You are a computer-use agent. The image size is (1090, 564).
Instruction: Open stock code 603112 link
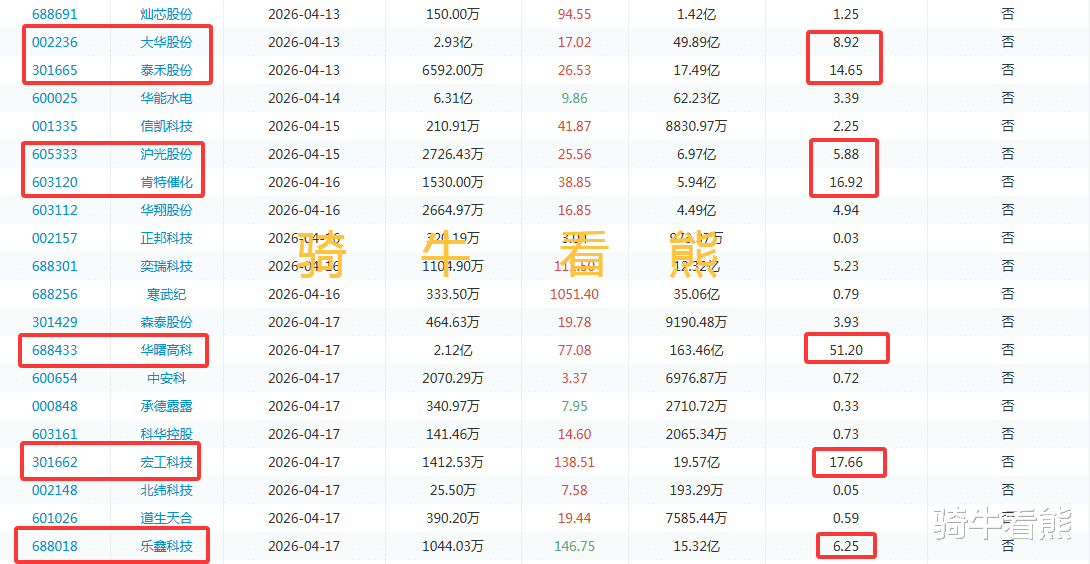(55, 210)
